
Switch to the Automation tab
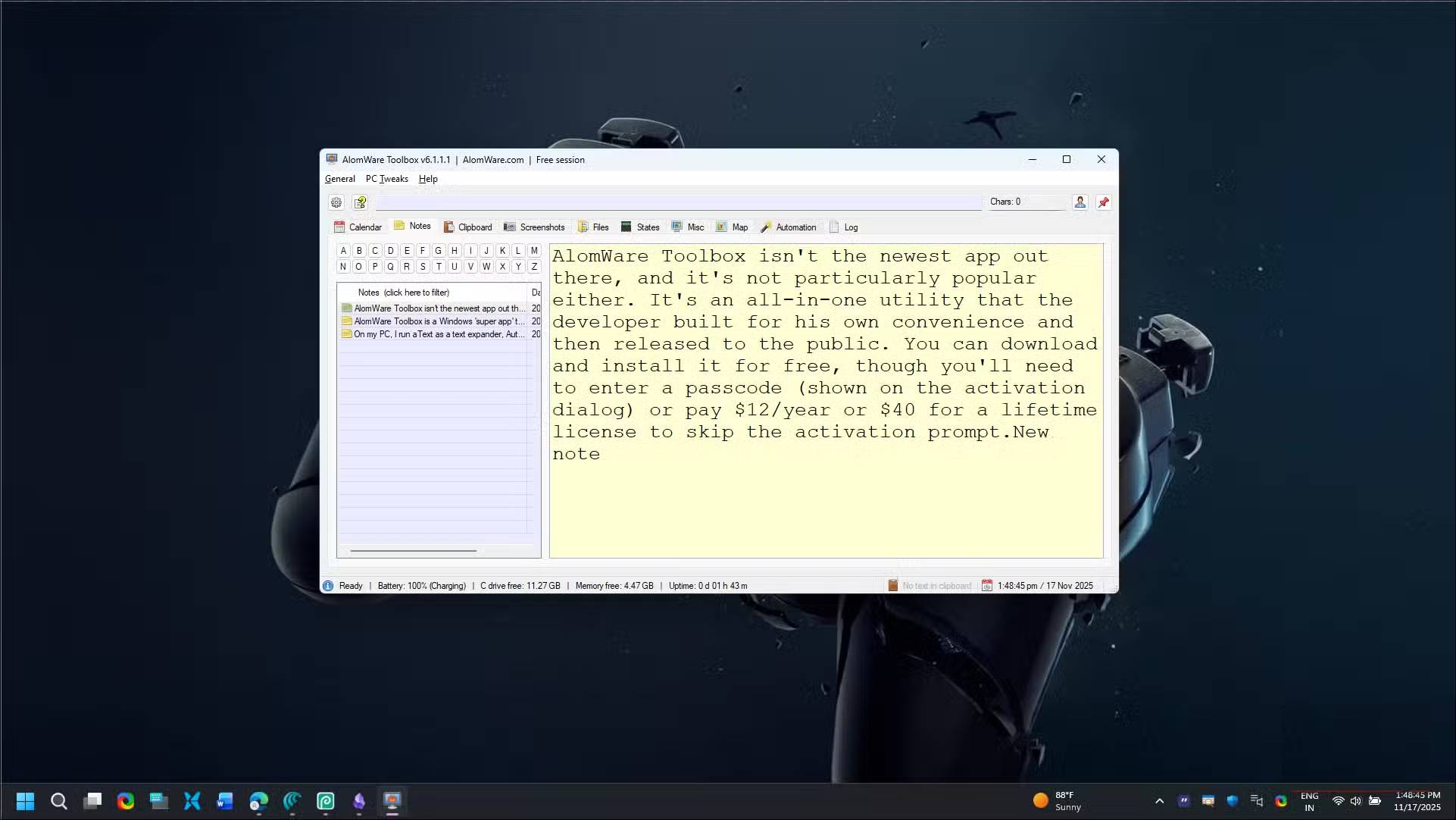point(788,227)
